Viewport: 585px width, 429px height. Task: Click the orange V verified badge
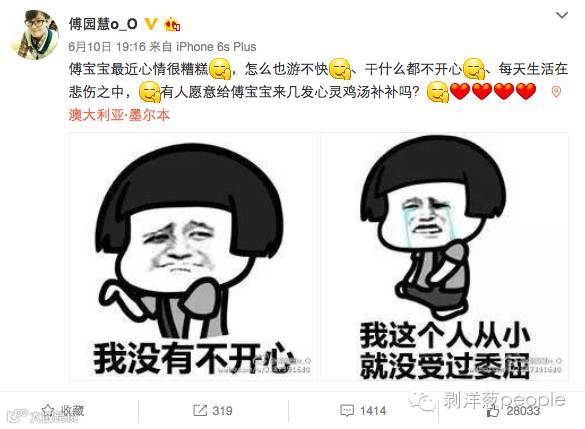tap(151, 24)
